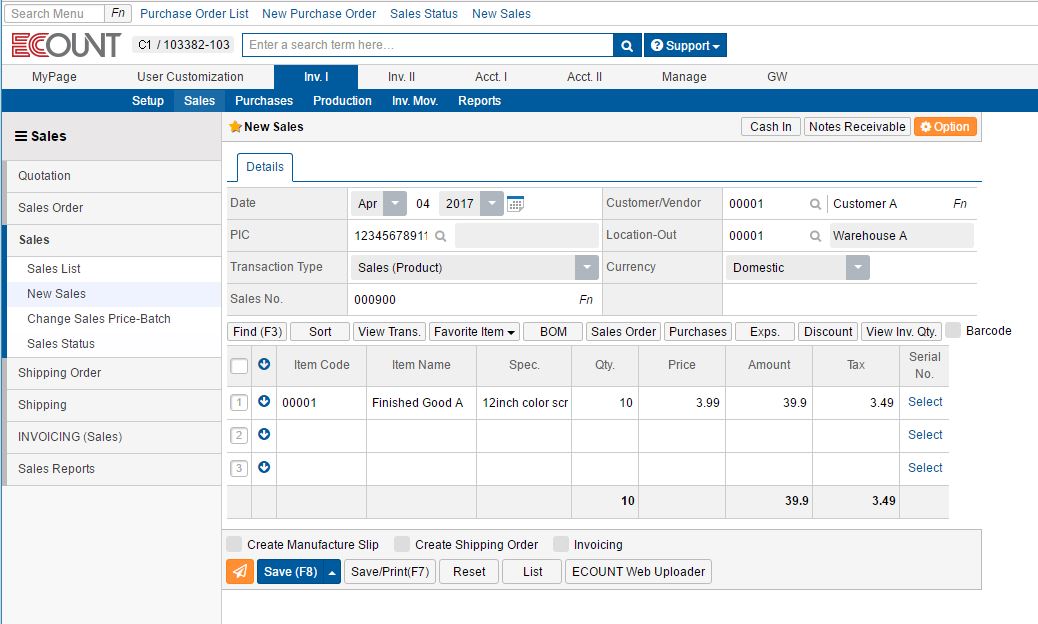Viewport: 1038px width, 624px height.
Task: Click the Discount button
Action: pos(828,332)
